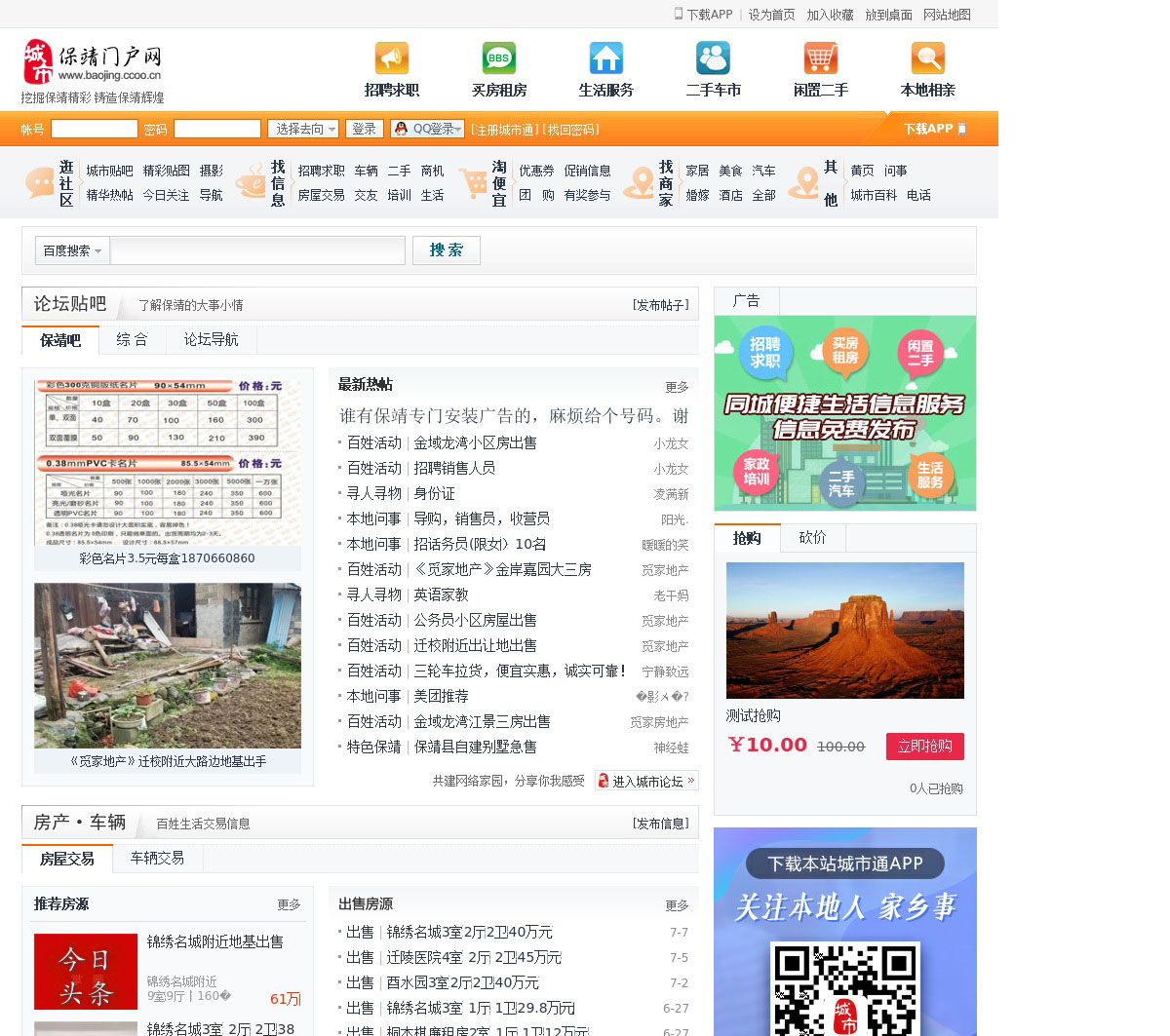Switch to the 砍价 tab

812,538
